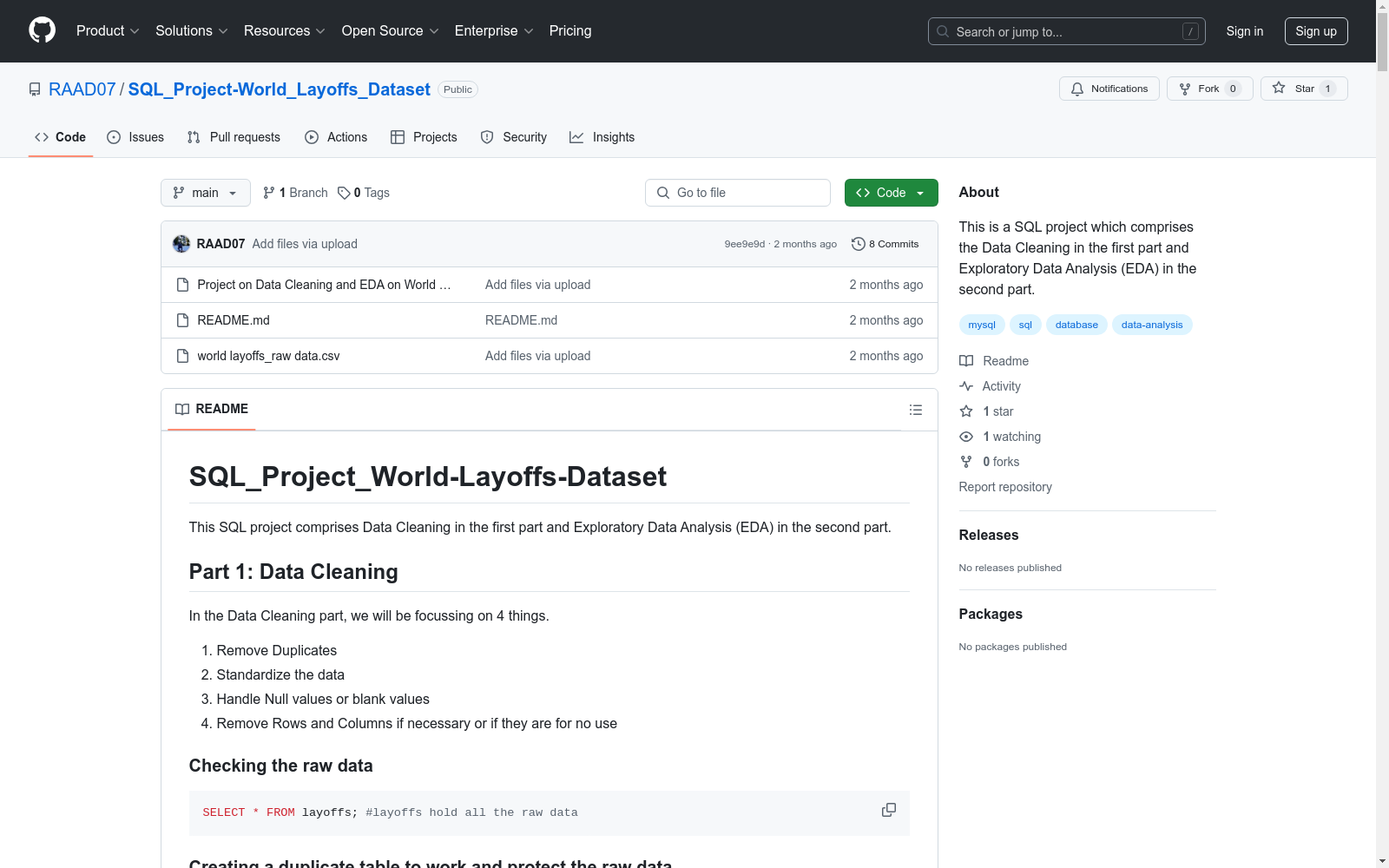
Task: Click the Notifications button
Action: click(1109, 89)
